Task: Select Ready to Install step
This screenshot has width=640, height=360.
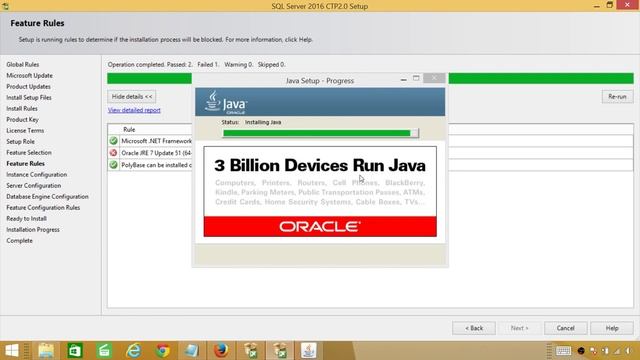Action: coord(26,219)
